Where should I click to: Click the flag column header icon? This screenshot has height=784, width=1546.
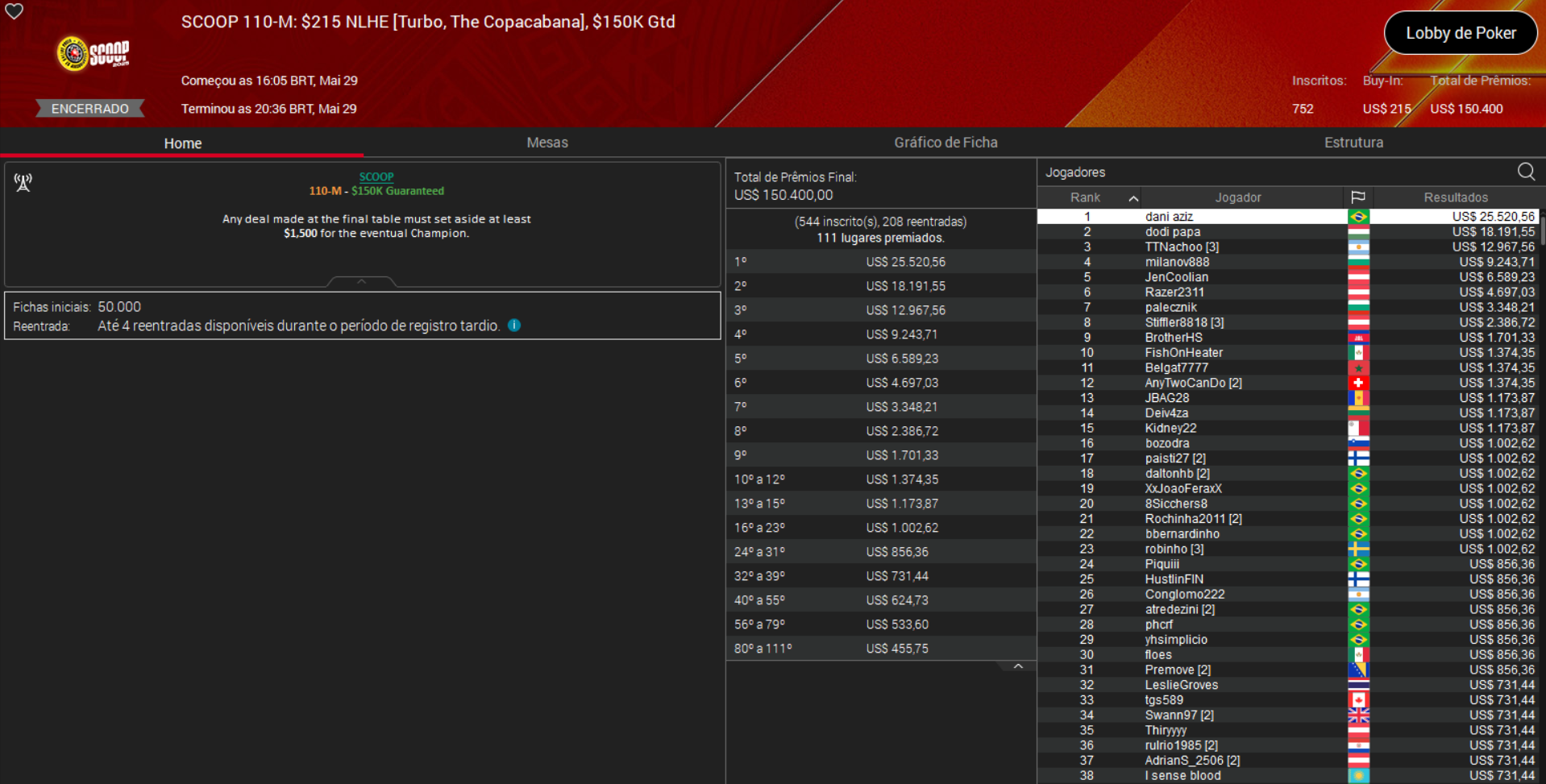[1358, 197]
